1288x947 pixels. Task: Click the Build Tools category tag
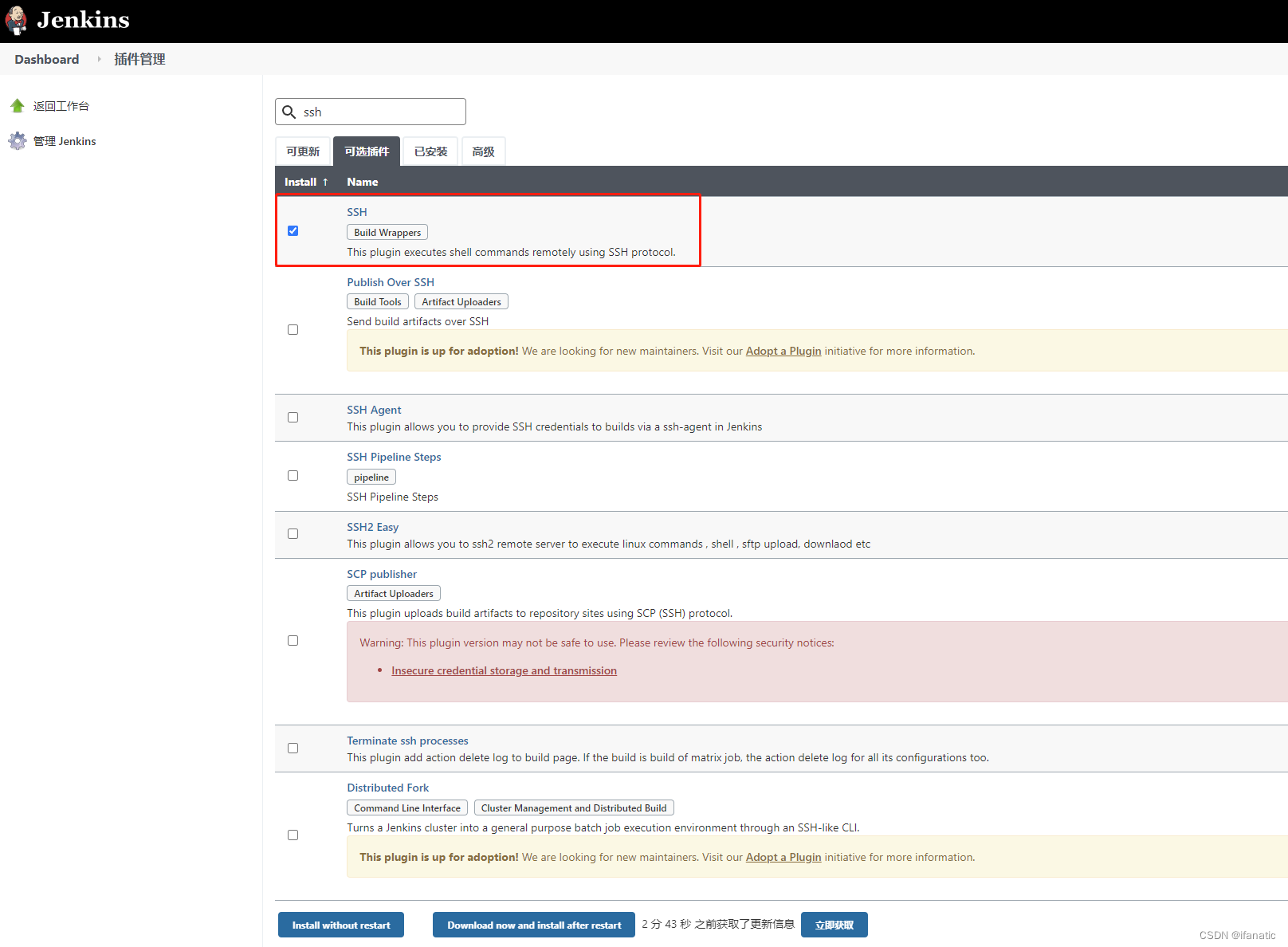pyautogui.click(x=378, y=301)
